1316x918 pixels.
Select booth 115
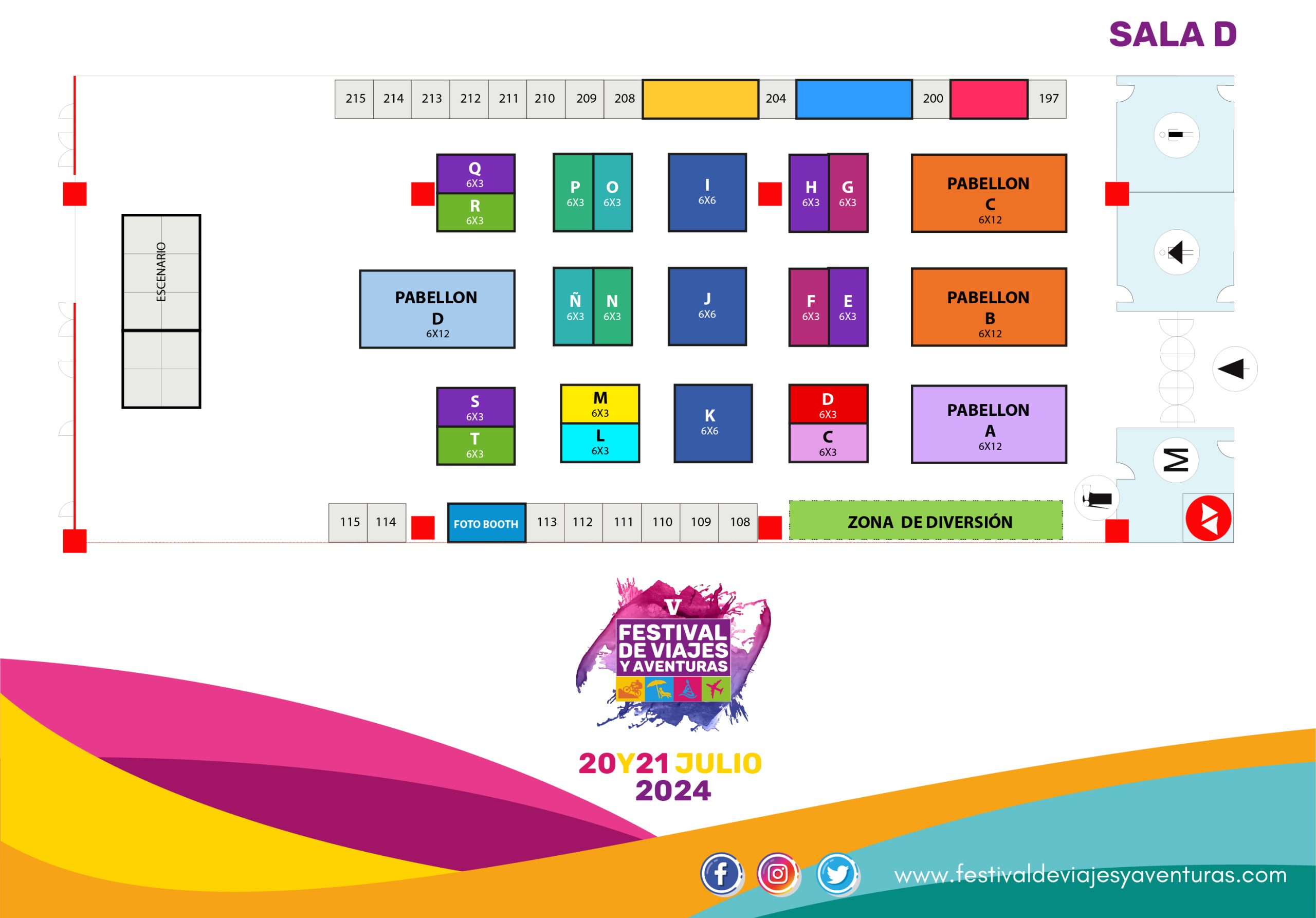pyautogui.click(x=349, y=523)
